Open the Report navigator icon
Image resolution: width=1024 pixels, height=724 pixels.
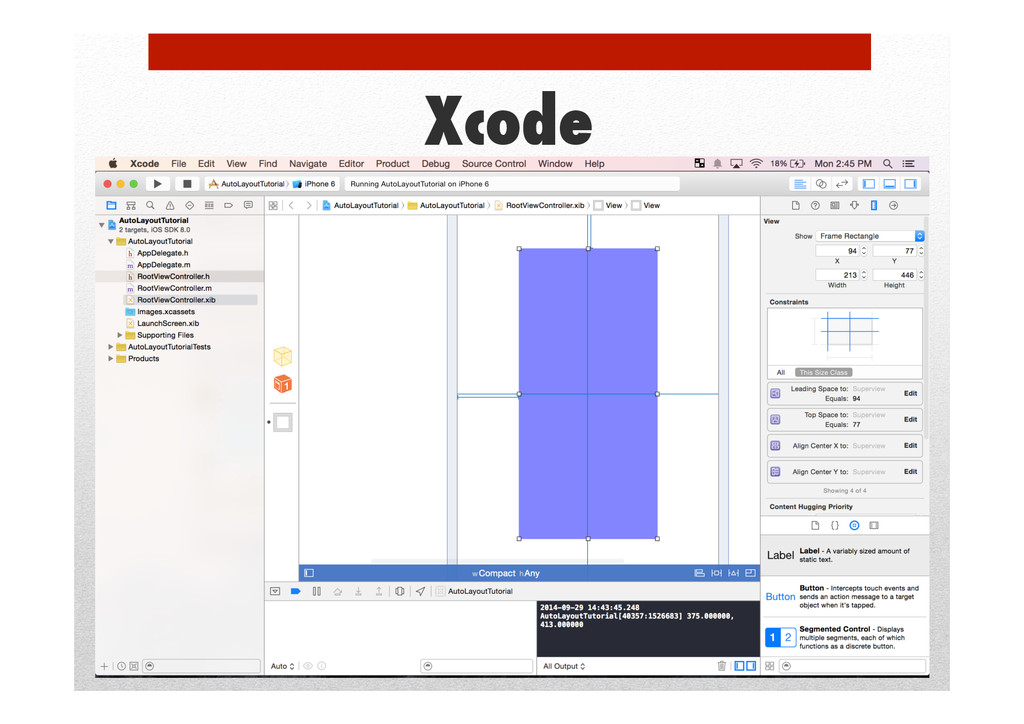pyautogui.click(x=248, y=205)
